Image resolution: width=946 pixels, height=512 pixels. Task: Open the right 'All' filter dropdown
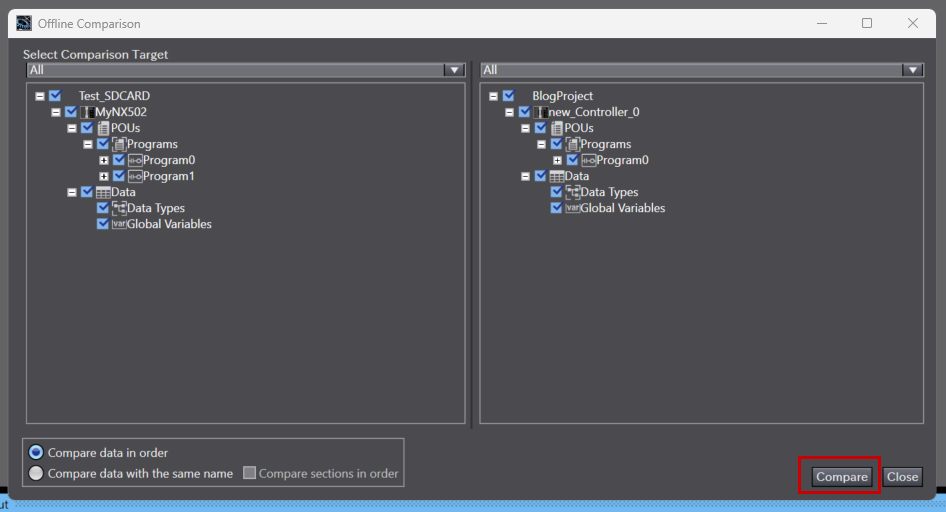pyautogui.click(x=912, y=70)
